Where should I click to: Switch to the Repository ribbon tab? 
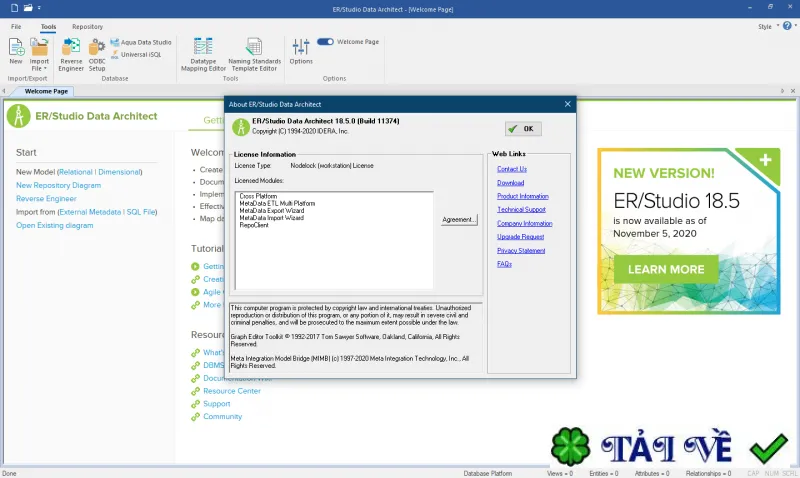[87, 27]
